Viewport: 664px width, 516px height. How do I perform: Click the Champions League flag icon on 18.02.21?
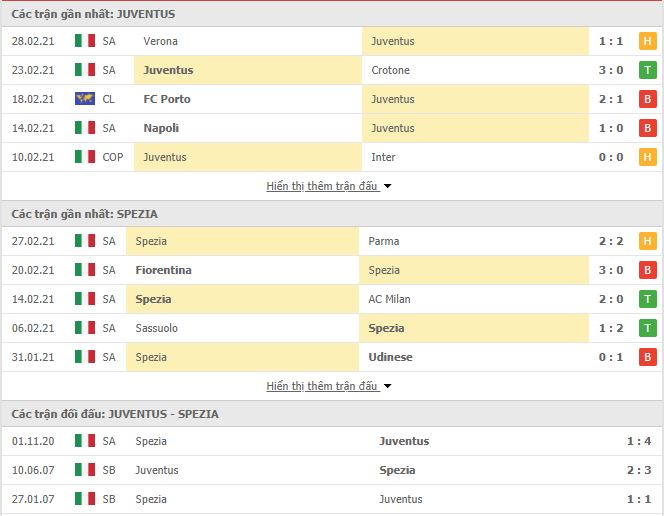coord(85,99)
